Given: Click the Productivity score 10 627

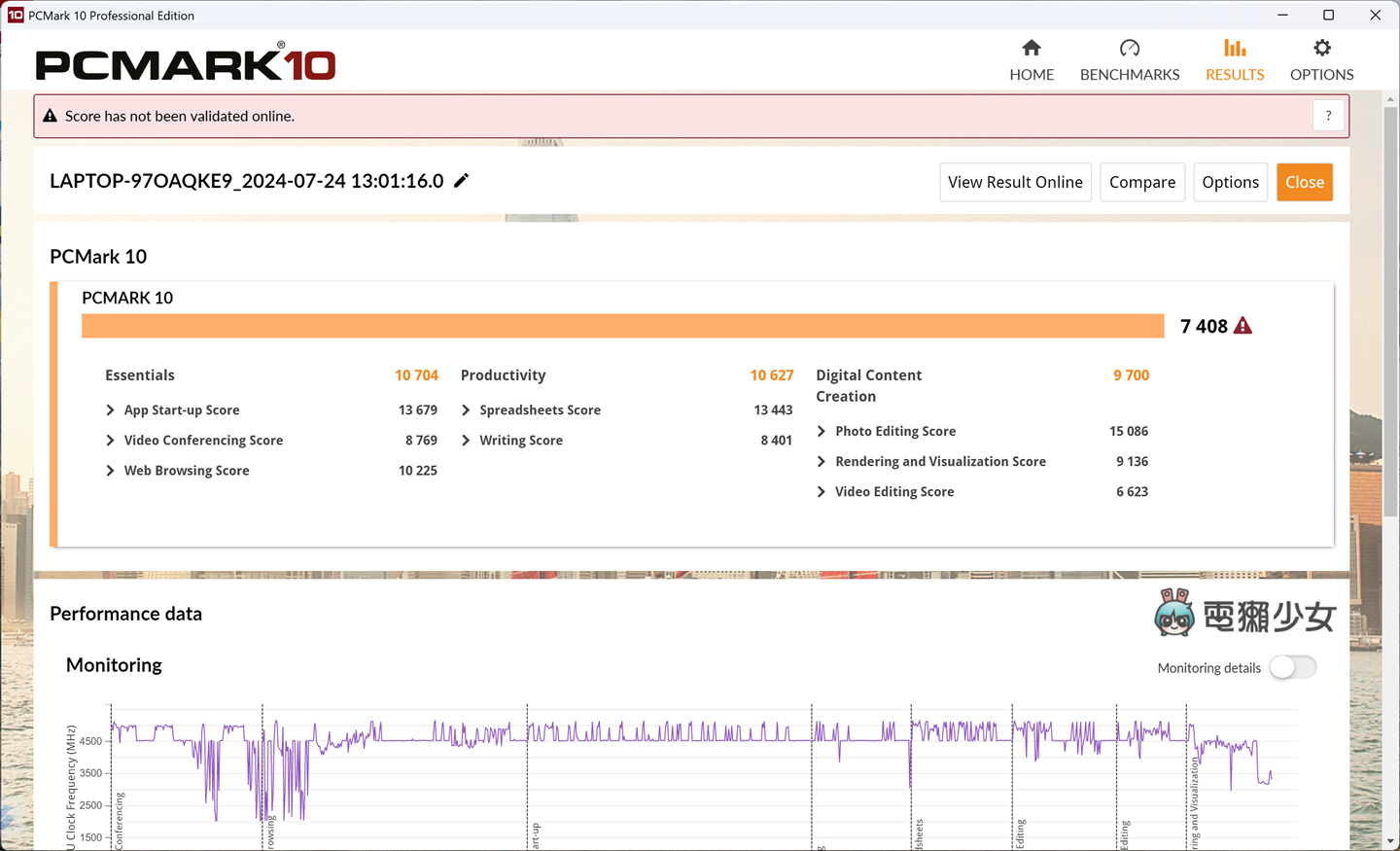Looking at the screenshot, I should coord(772,375).
